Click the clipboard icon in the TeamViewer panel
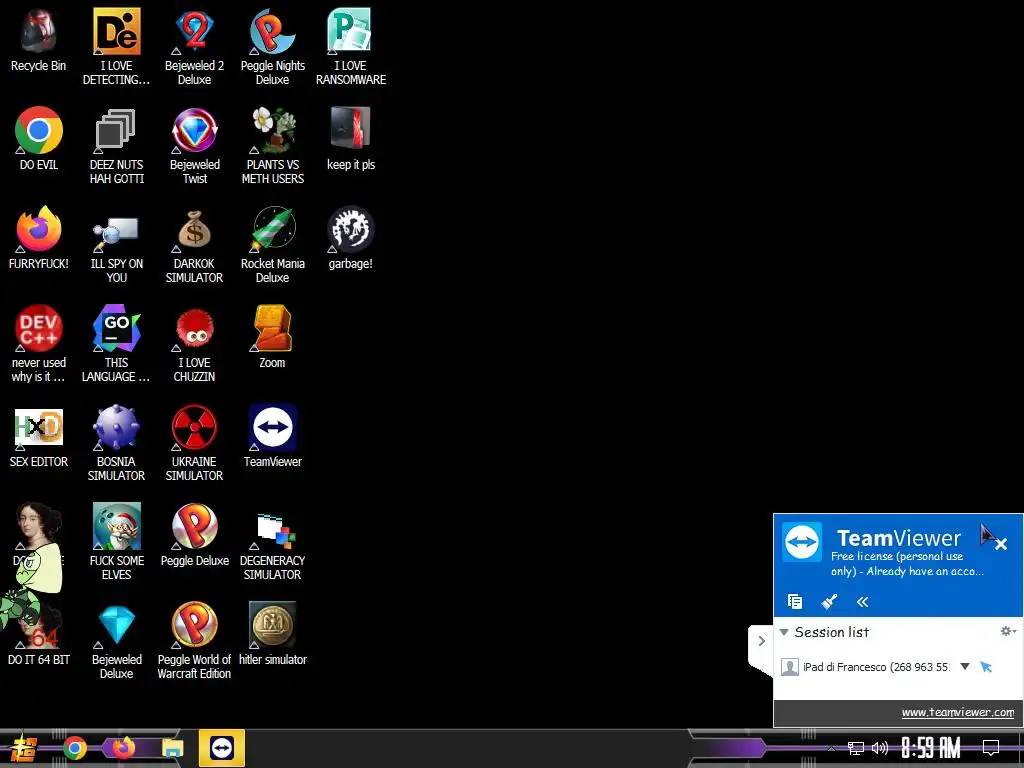 point(795,601)
